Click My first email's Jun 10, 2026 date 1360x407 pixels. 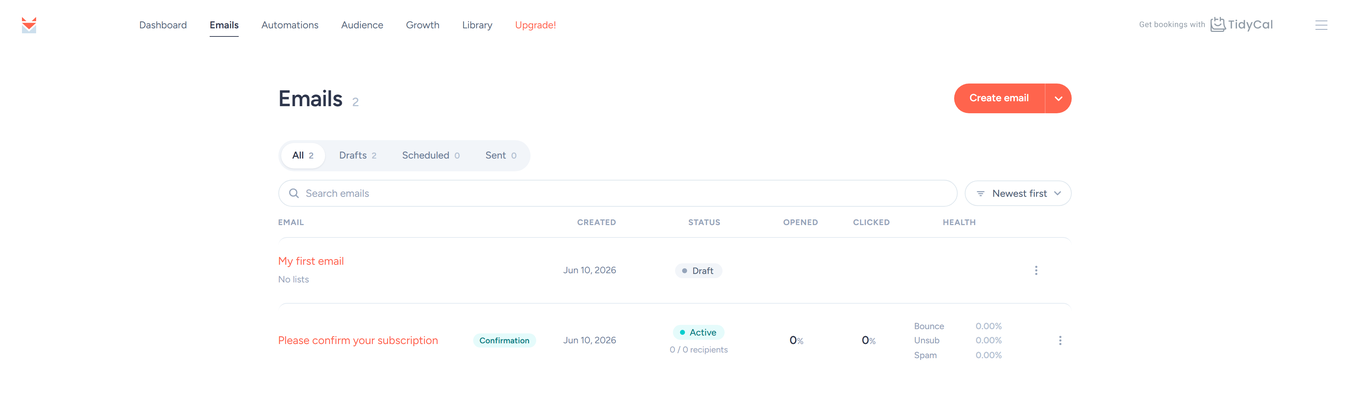[x=590, y=270]
